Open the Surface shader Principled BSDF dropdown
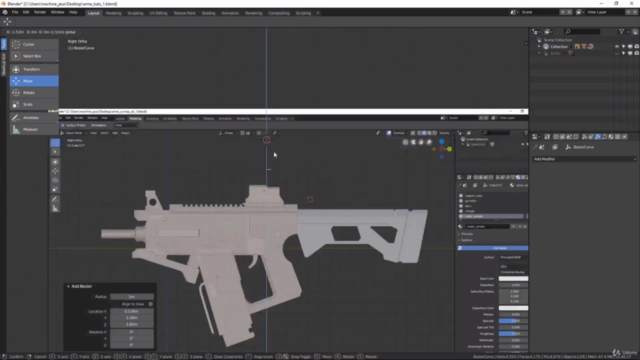Viewport: 640px width, 360px height. click(513, 258)
